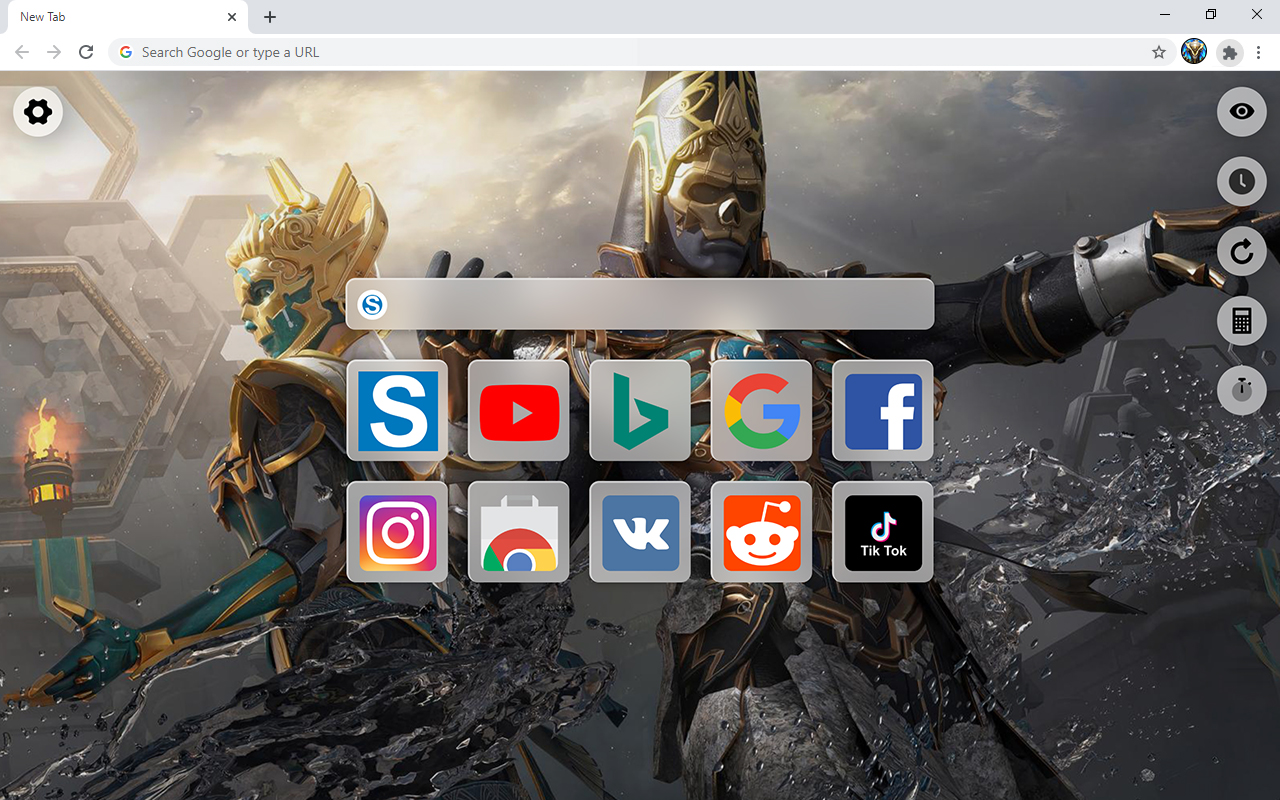Focus the Chrome address bar

click(640, 52)
